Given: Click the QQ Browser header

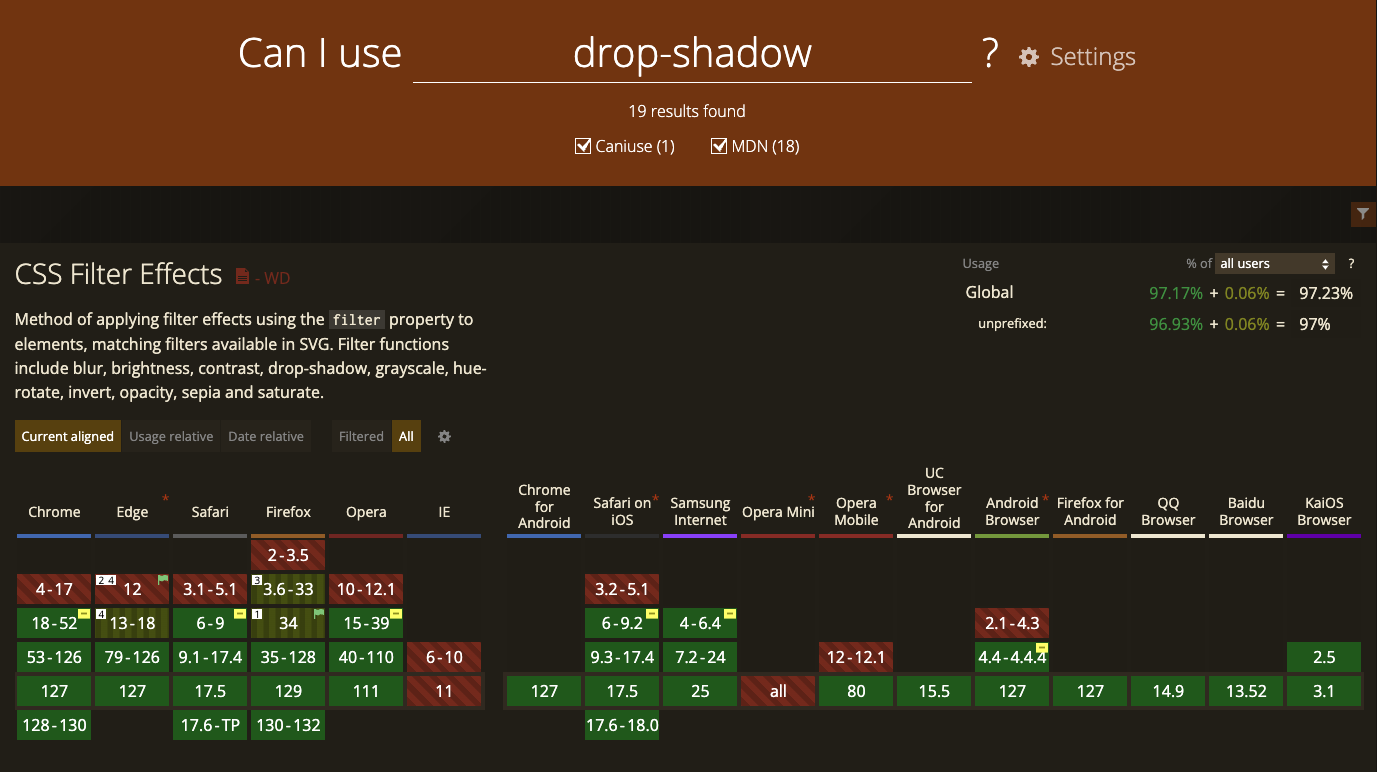Looking at the screenshot, I should click(1168, 511).
